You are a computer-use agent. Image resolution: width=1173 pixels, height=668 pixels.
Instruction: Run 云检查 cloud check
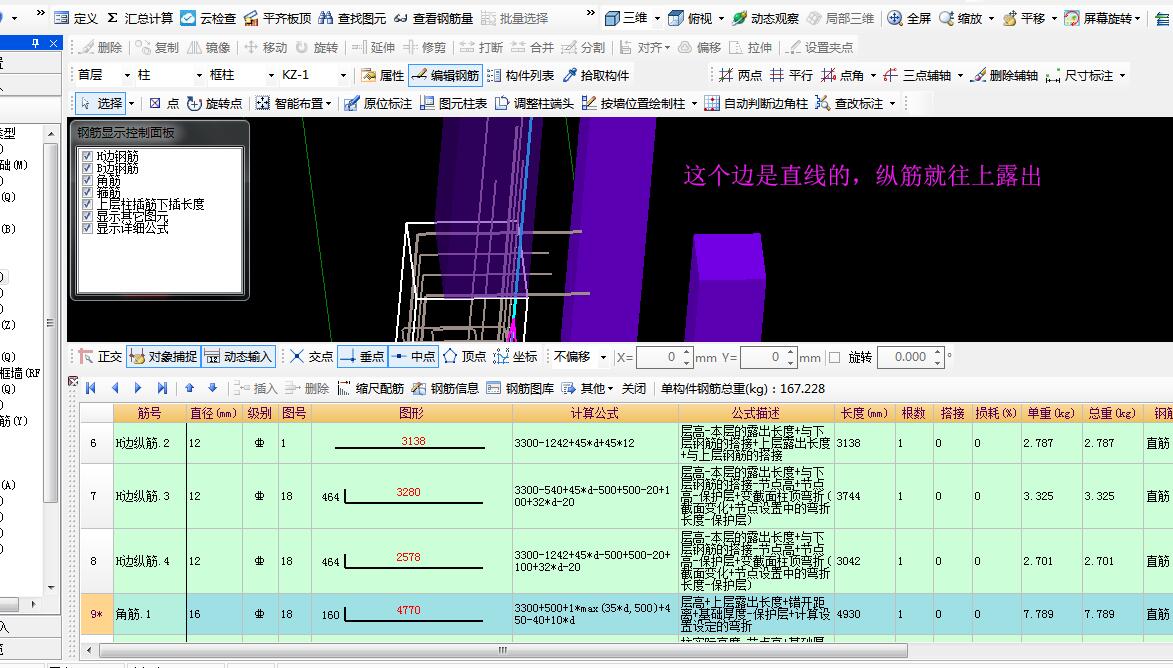coord(209,18)
